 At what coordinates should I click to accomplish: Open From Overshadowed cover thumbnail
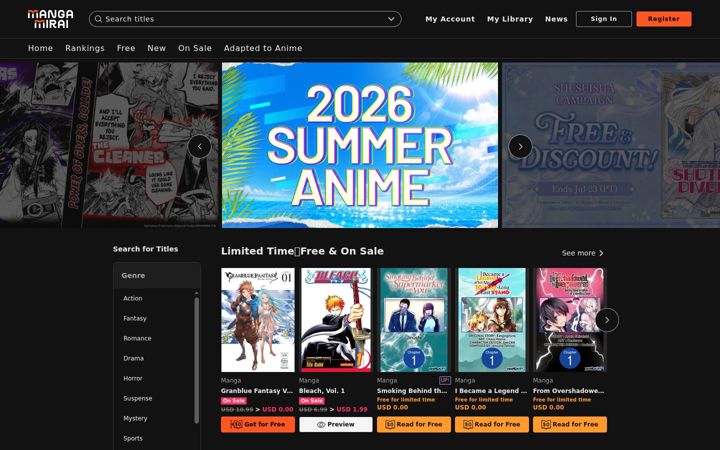click(x=570, y=320)
